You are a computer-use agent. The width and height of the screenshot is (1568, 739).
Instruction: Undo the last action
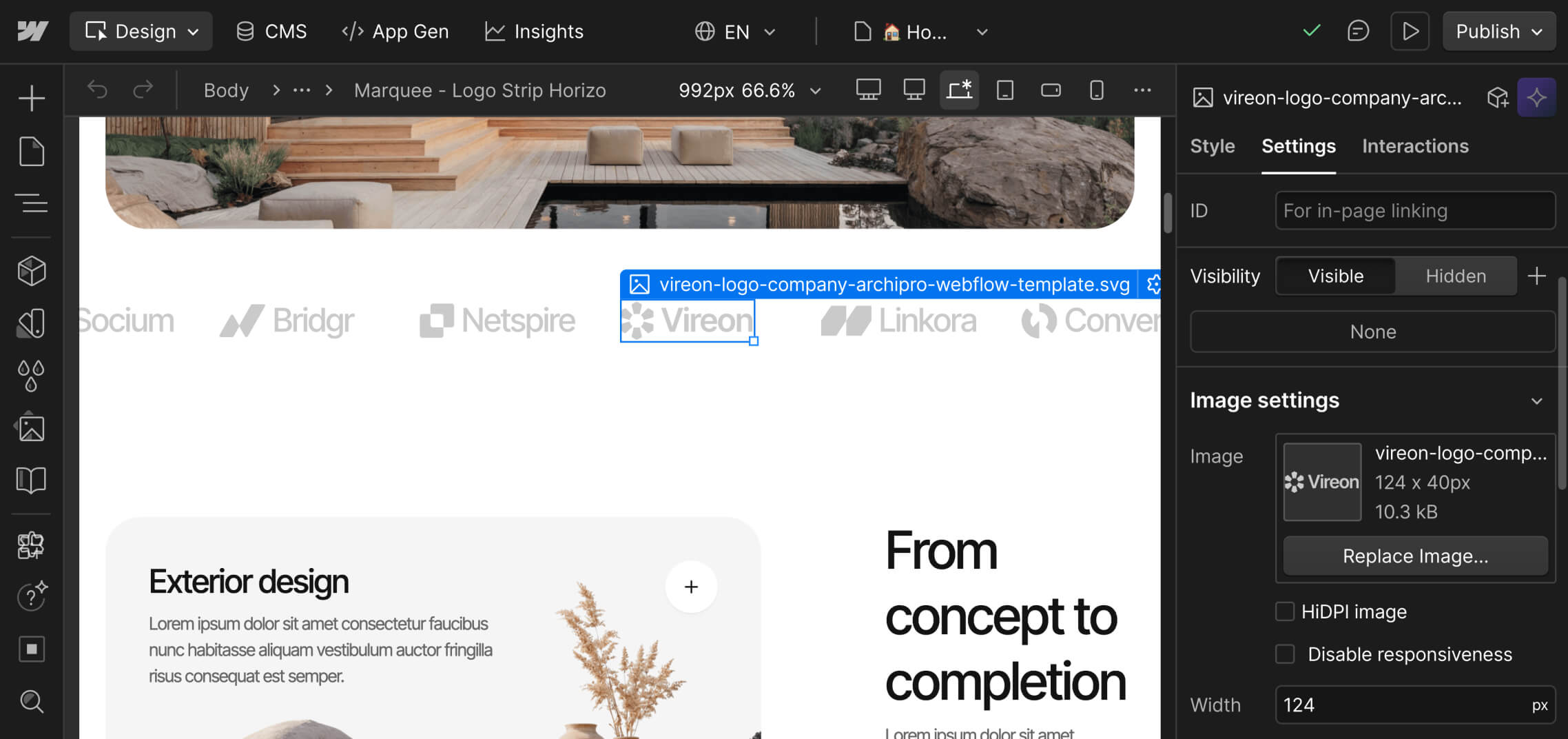(x=97, y=90)
